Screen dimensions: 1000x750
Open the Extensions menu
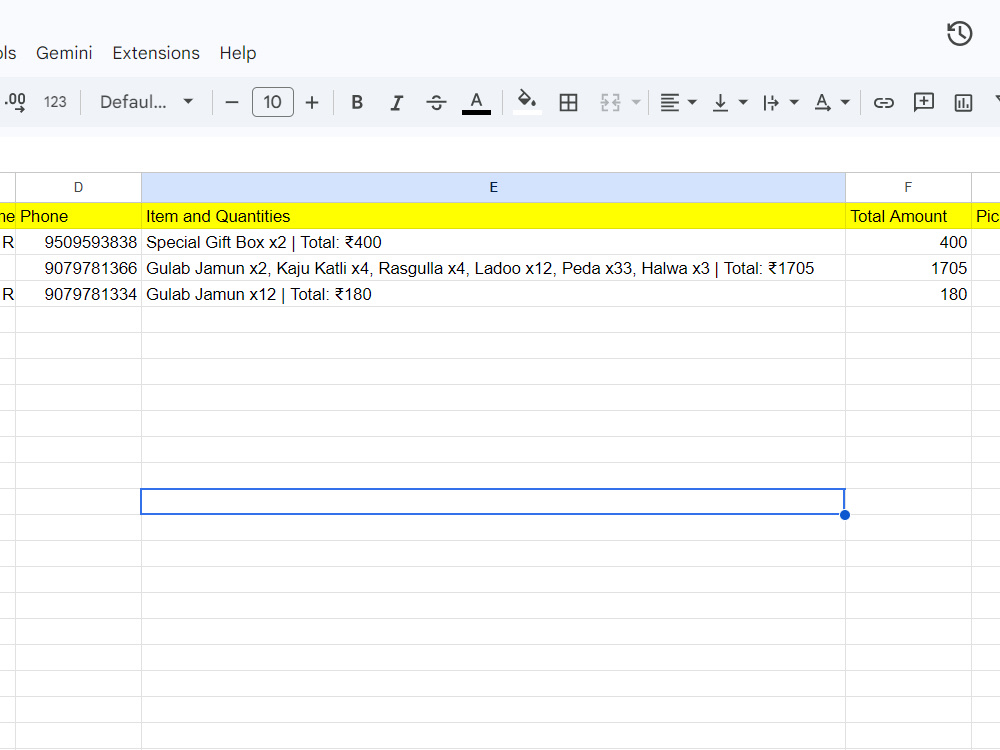click(156, 53)
